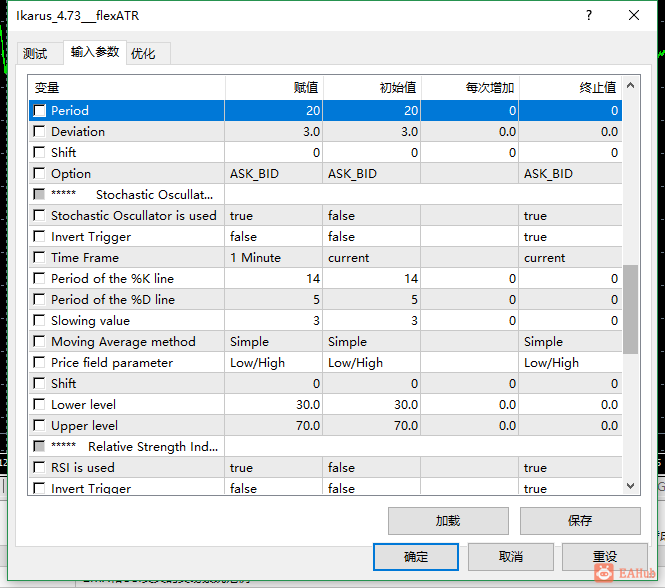Viewport: 665px width, 588px height.
Task: Enable Period of the %K line checkbox
Action: pyautogui.click(x=39, y=279)
